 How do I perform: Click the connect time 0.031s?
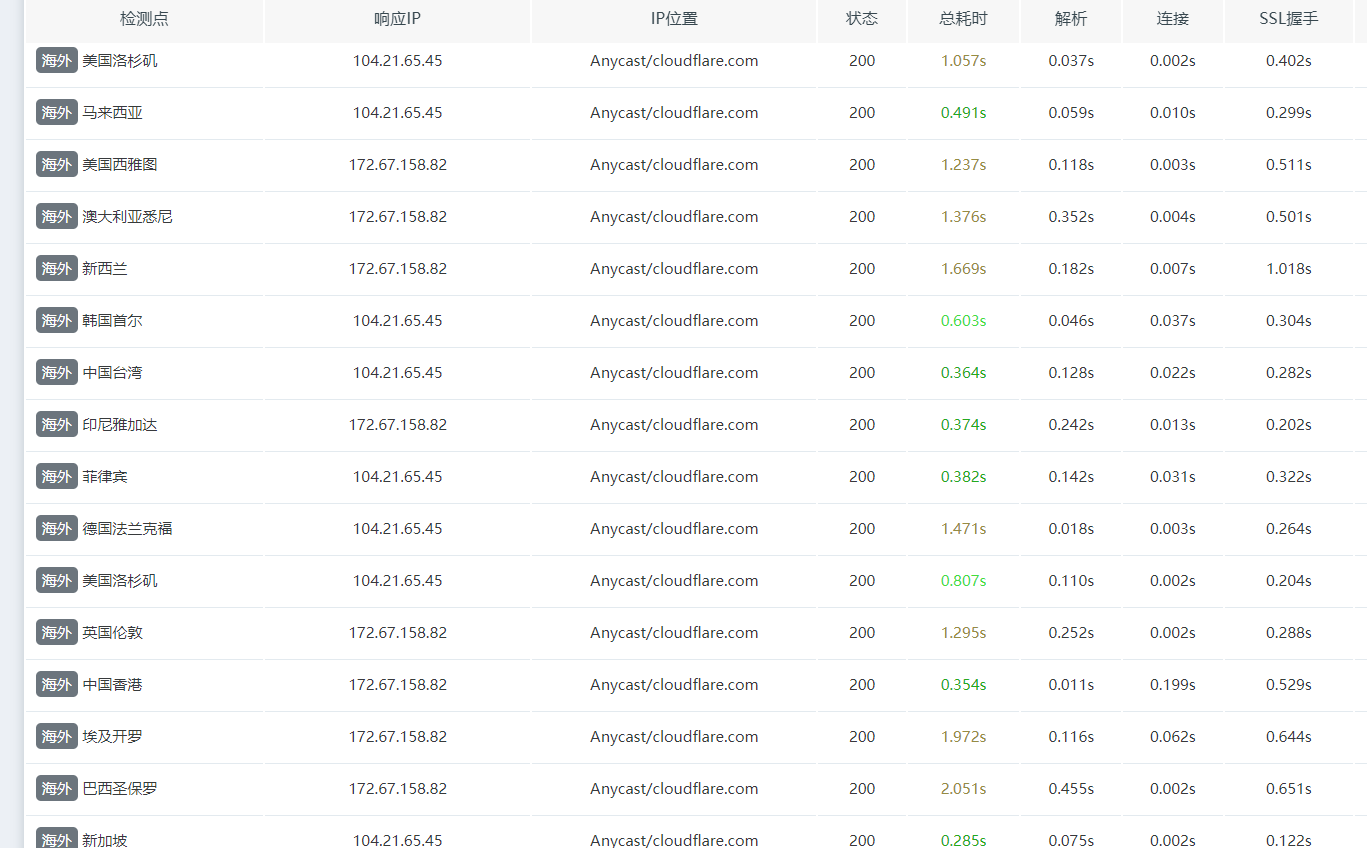(x=1173, y=477)
